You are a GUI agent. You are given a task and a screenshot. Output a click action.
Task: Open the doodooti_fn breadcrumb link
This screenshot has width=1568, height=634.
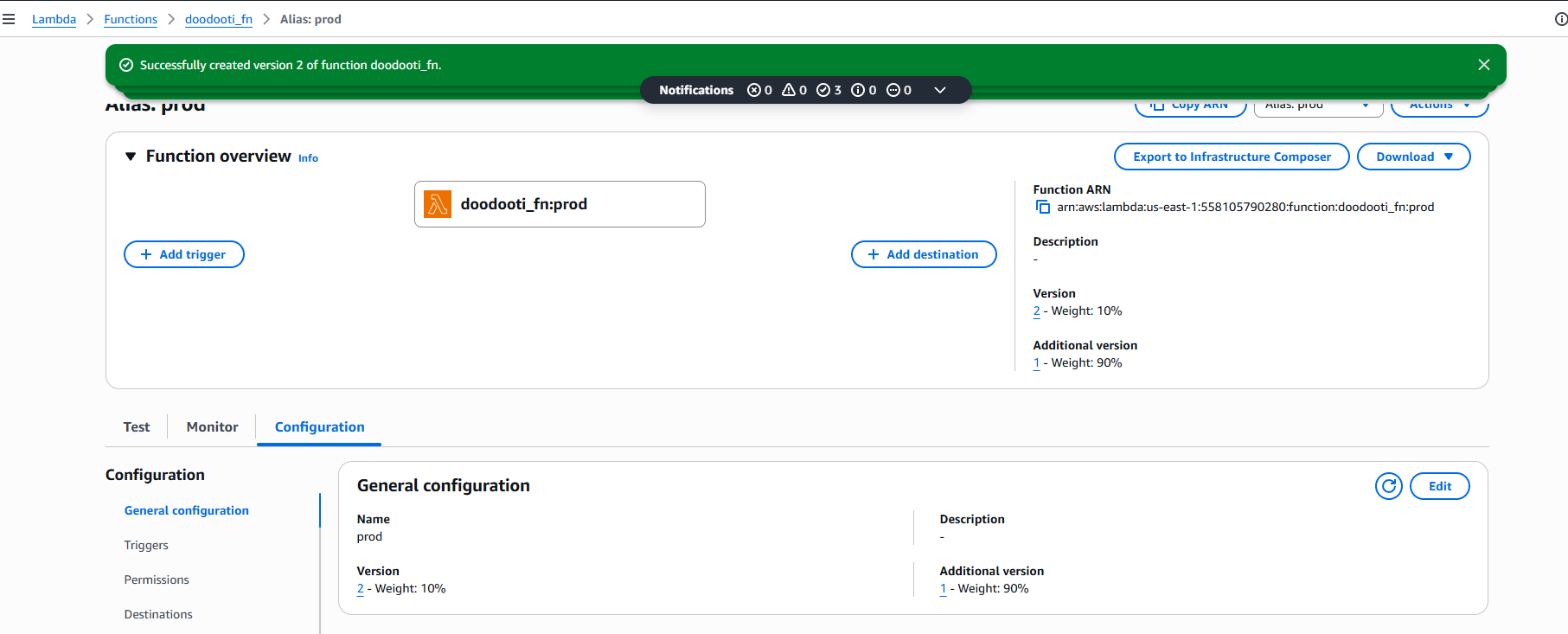(219, 19)
